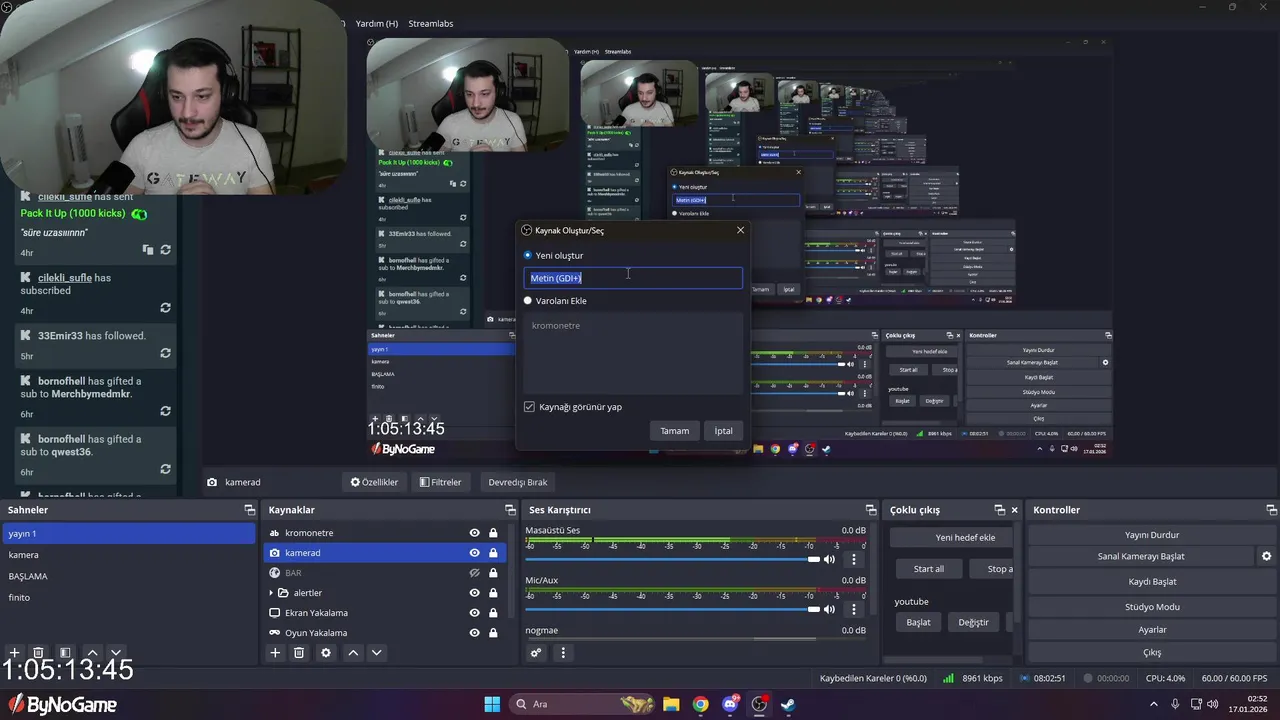Open File Explorer from the taskbar
Image resolution: width=1280 pixels, height=720 pixels.
(671, 704)
